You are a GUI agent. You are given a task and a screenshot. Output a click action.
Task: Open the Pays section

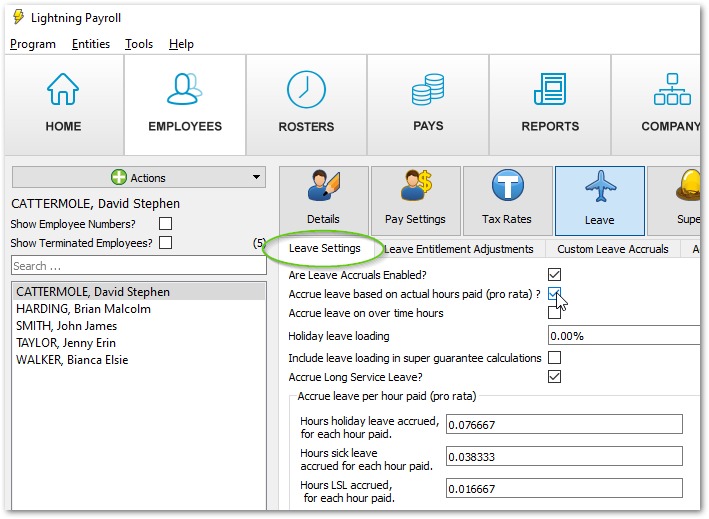point(428,105)
